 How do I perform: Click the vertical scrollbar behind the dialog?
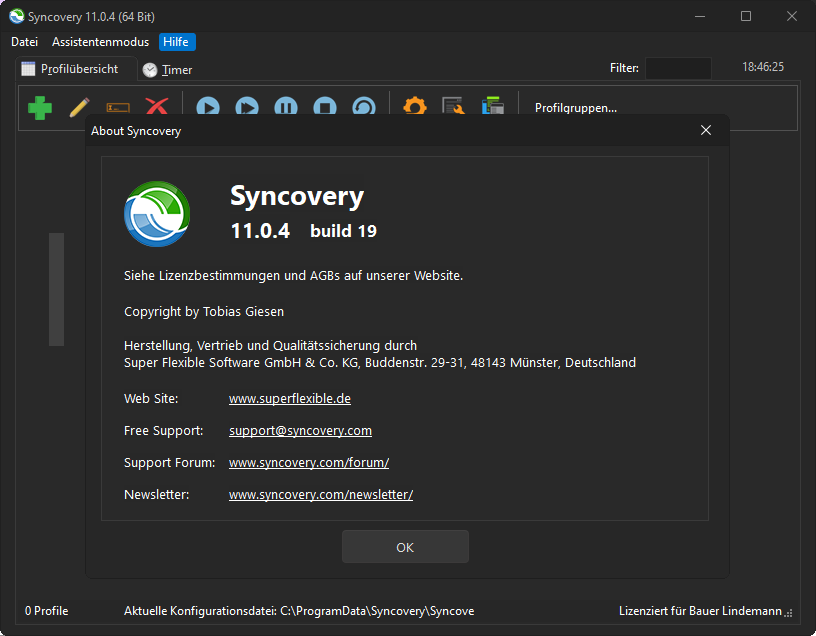click(x=56, y=289)
